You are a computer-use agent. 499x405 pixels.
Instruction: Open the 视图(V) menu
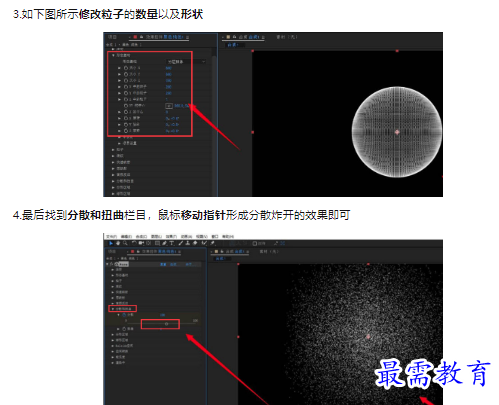click(x=202, y=236)
